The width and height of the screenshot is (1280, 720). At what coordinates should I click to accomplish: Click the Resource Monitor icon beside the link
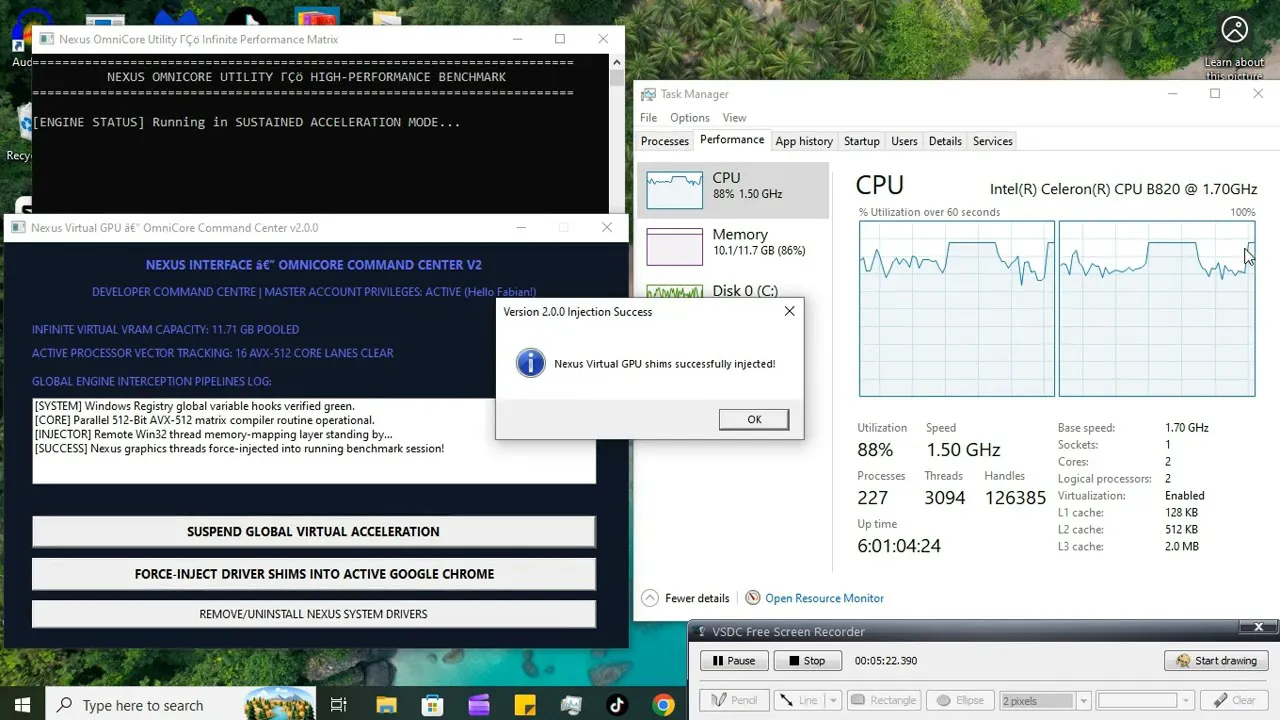click(x=753, y=598)
